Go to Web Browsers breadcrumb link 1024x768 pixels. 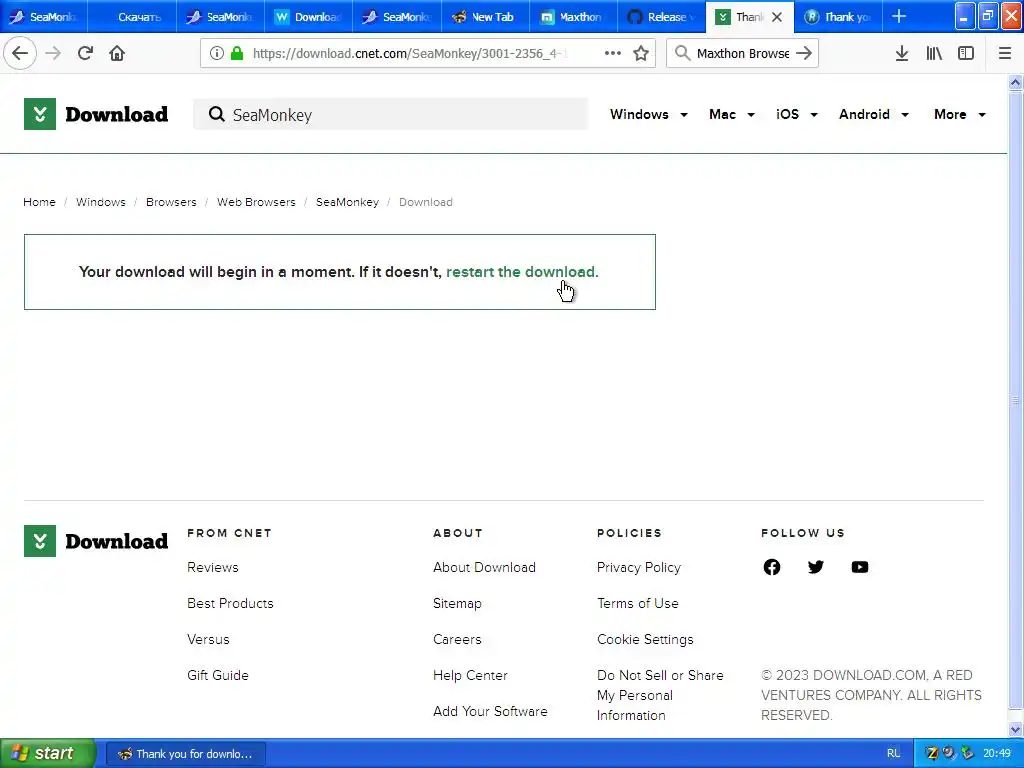pyautogui.click(x=256, y=202)
